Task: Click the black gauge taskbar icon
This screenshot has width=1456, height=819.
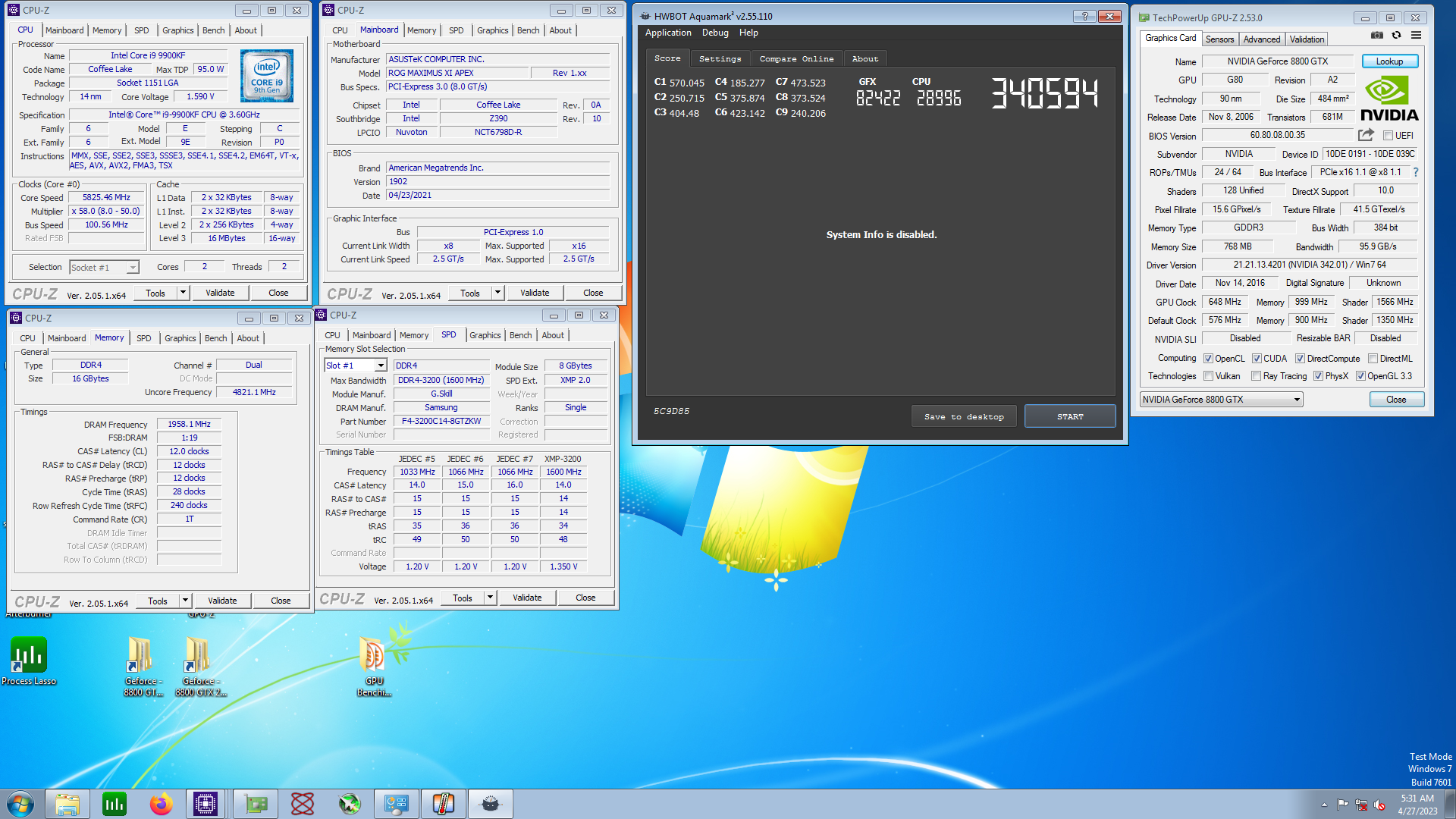Action: coord(491,804)
